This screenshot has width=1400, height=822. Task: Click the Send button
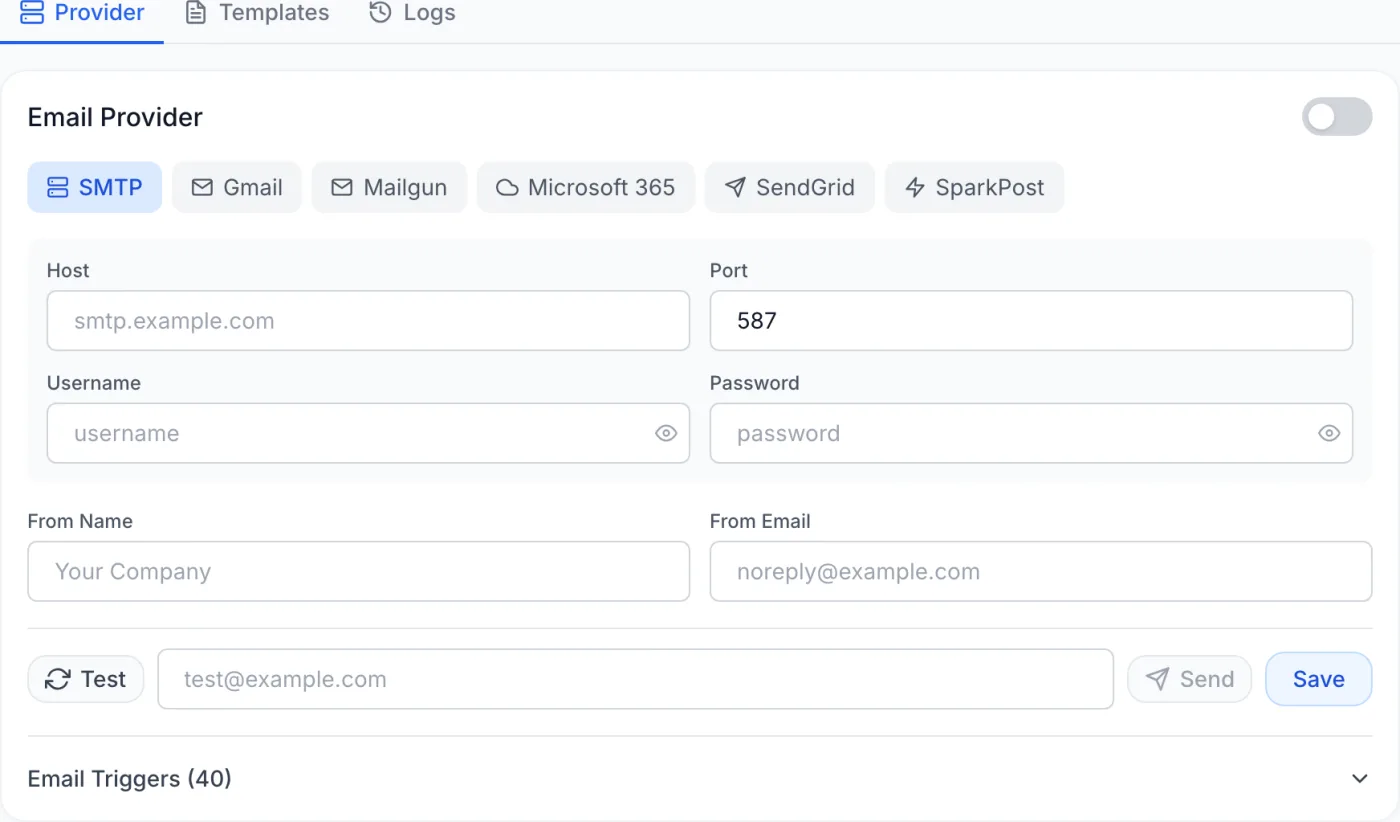coord(1190,679)
